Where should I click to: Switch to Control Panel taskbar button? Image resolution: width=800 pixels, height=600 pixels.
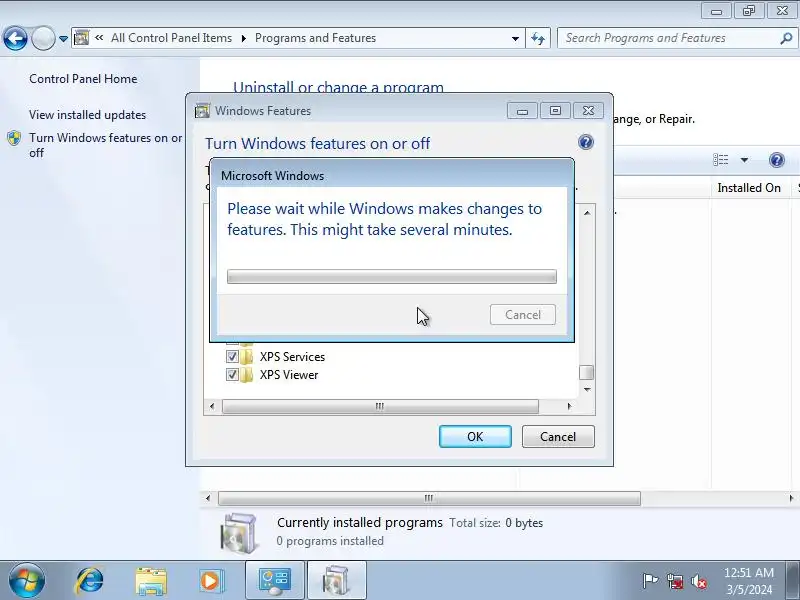(275, 581)
